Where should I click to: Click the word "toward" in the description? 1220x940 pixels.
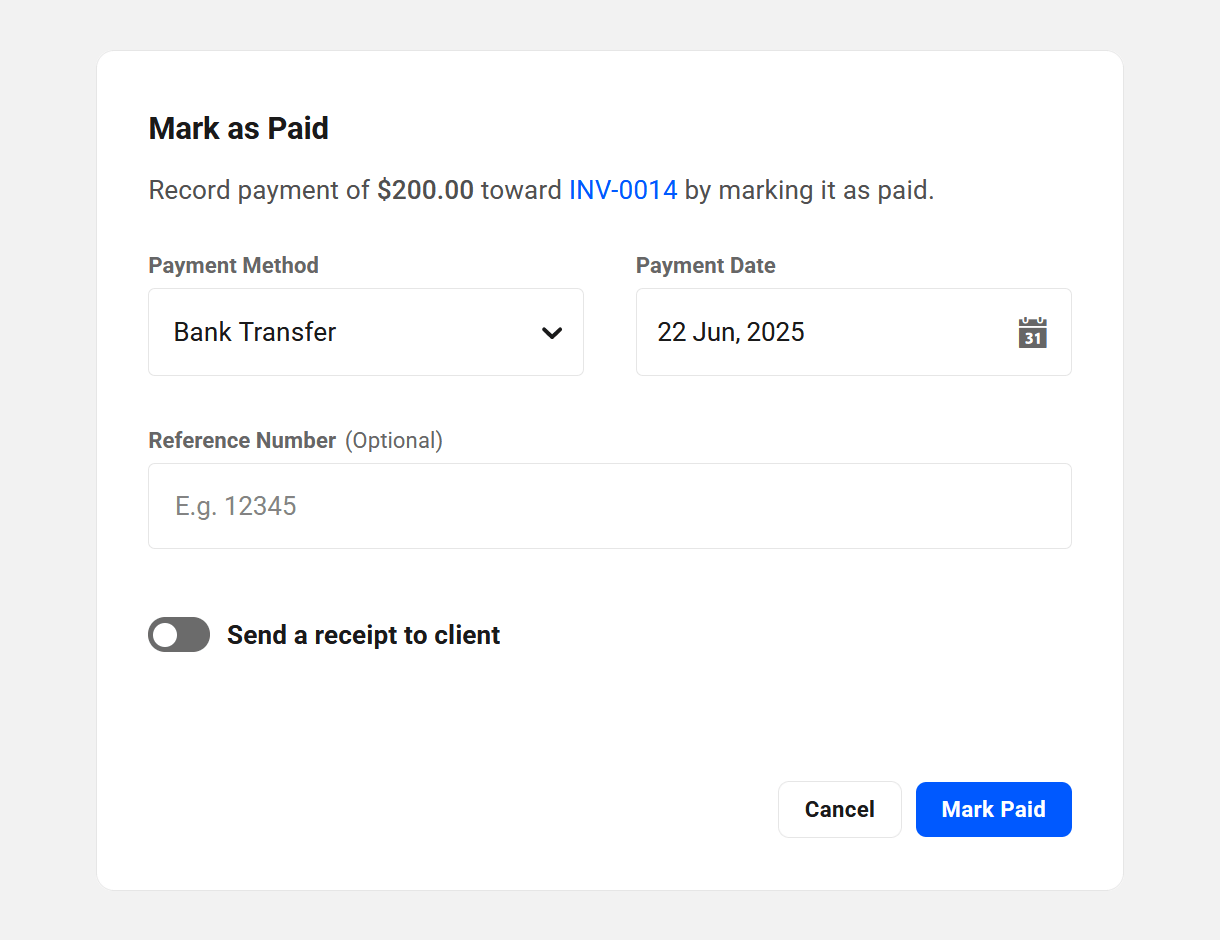(x=521, y=190)
